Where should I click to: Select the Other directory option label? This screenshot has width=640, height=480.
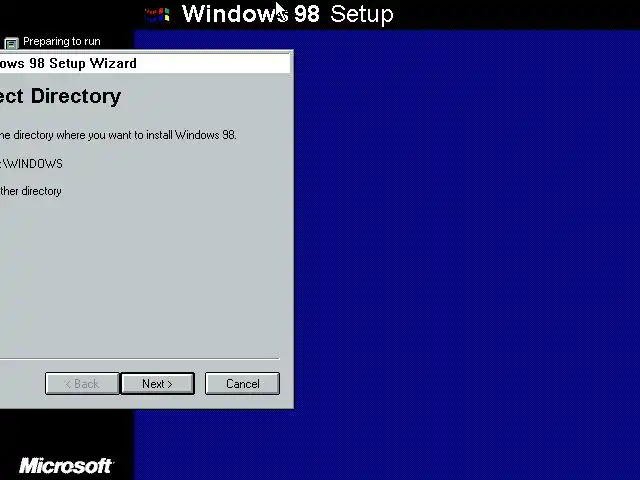pos(31,191)
